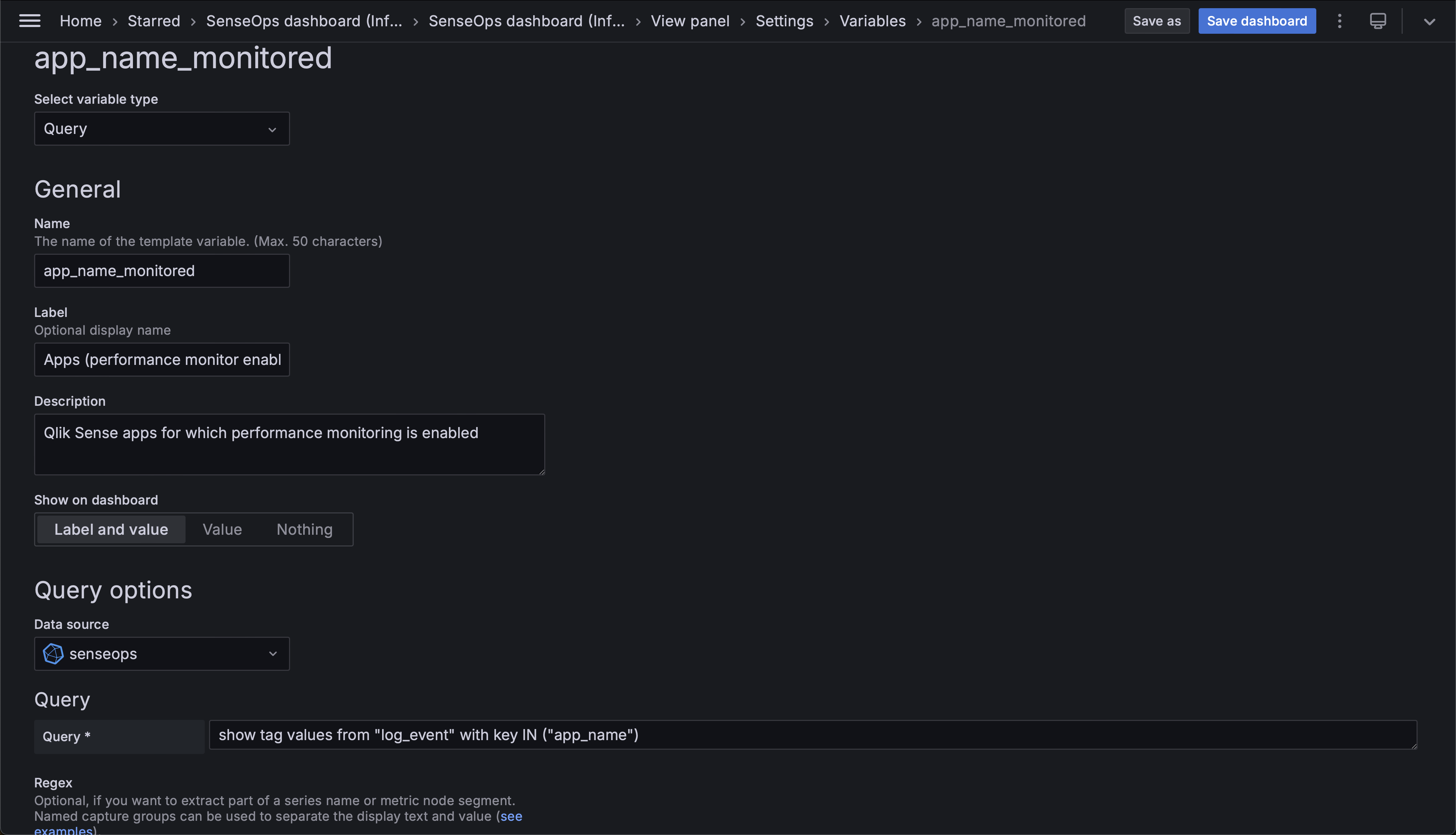The image size is (1456, 835).
Task: Select the Label and value option
Action: point(111,529)
